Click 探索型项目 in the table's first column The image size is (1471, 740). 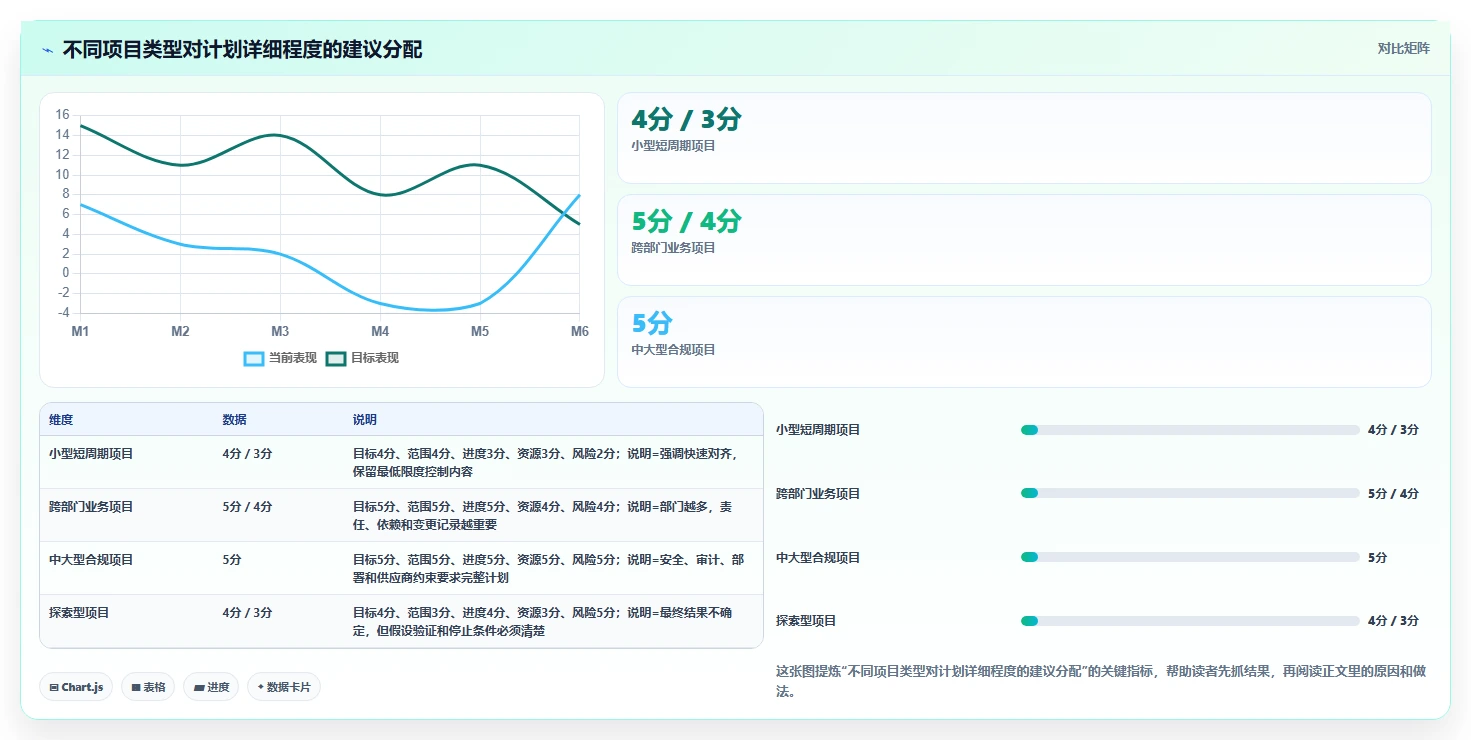point(79,613)
